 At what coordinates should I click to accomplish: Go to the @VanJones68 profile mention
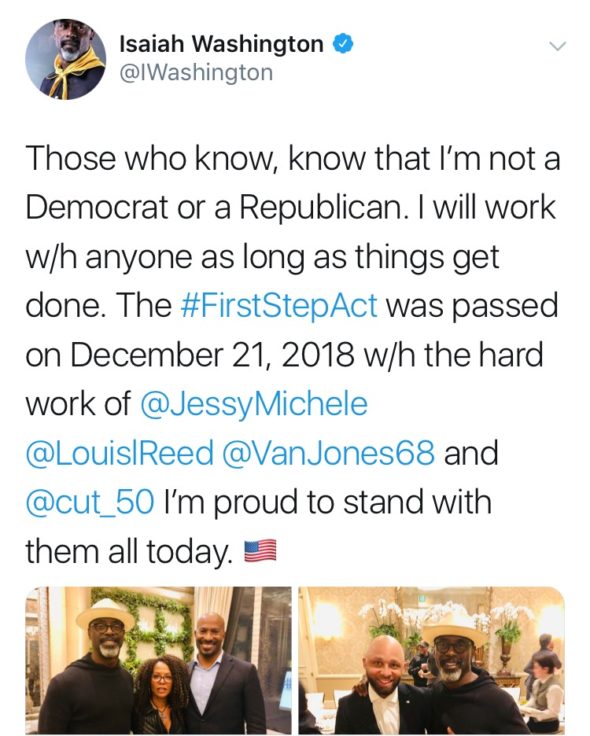329,453
